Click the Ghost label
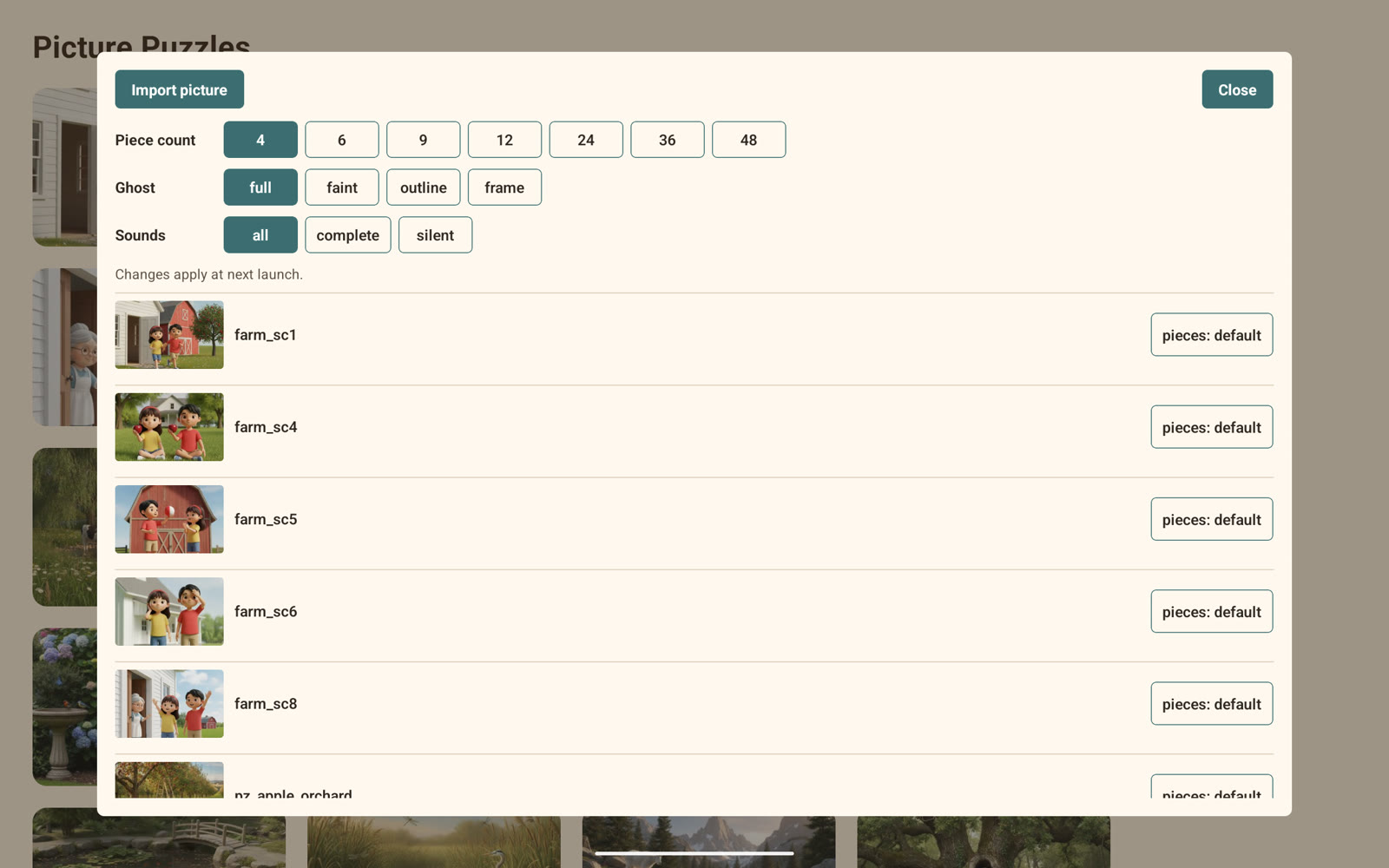1389x868 pixels. click(x=135, y=187)
